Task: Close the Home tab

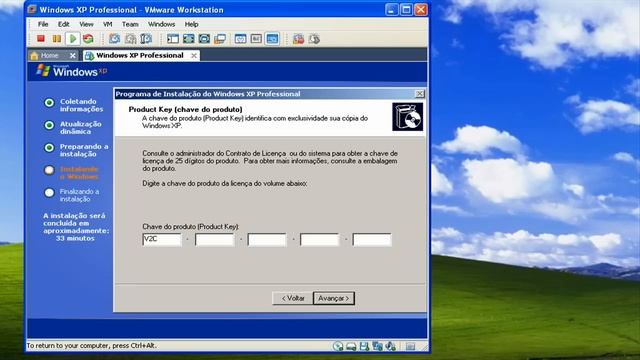Action: 73,56
